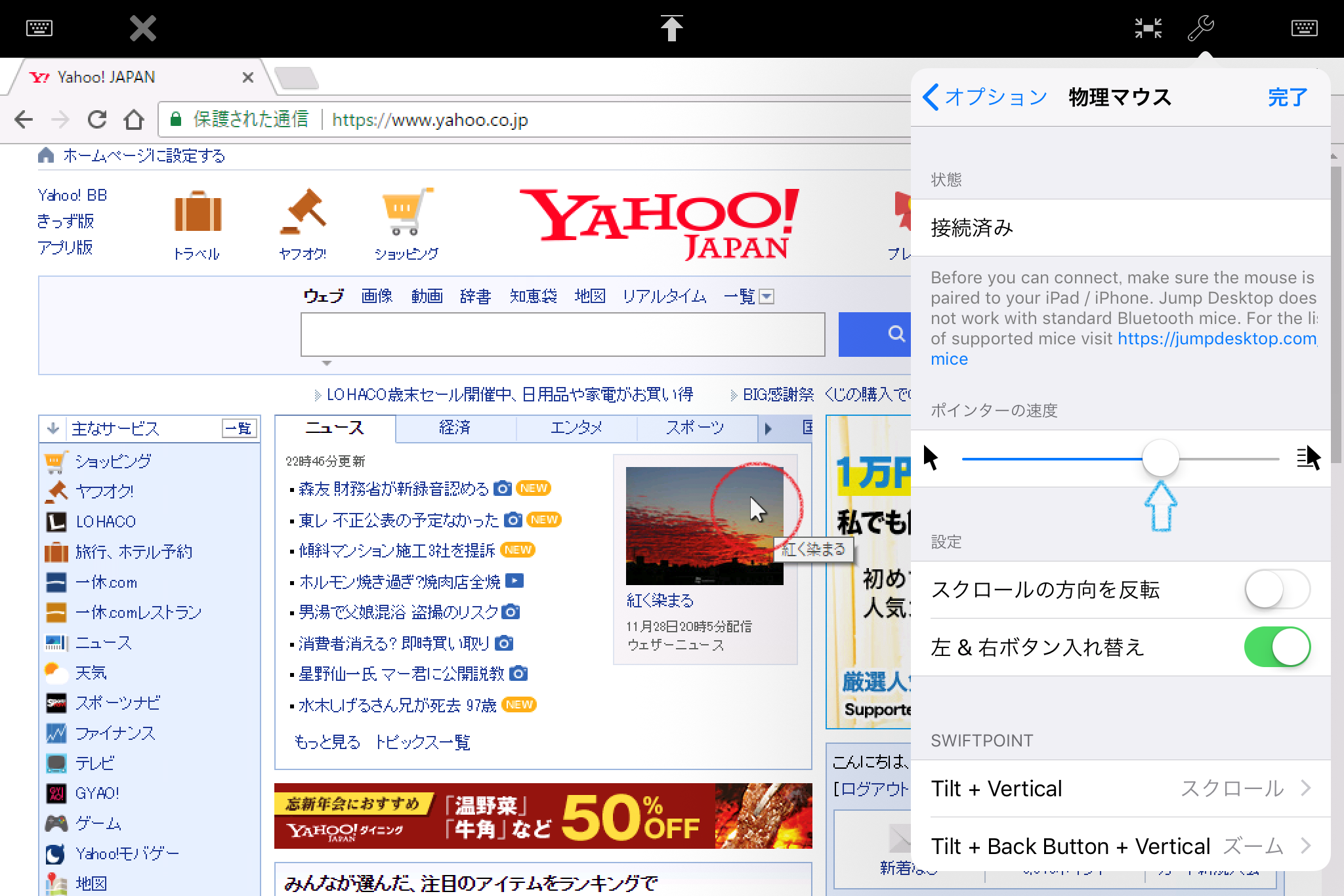
Task: Tap 完了 to close the panel
Action: click(1288, 97)
